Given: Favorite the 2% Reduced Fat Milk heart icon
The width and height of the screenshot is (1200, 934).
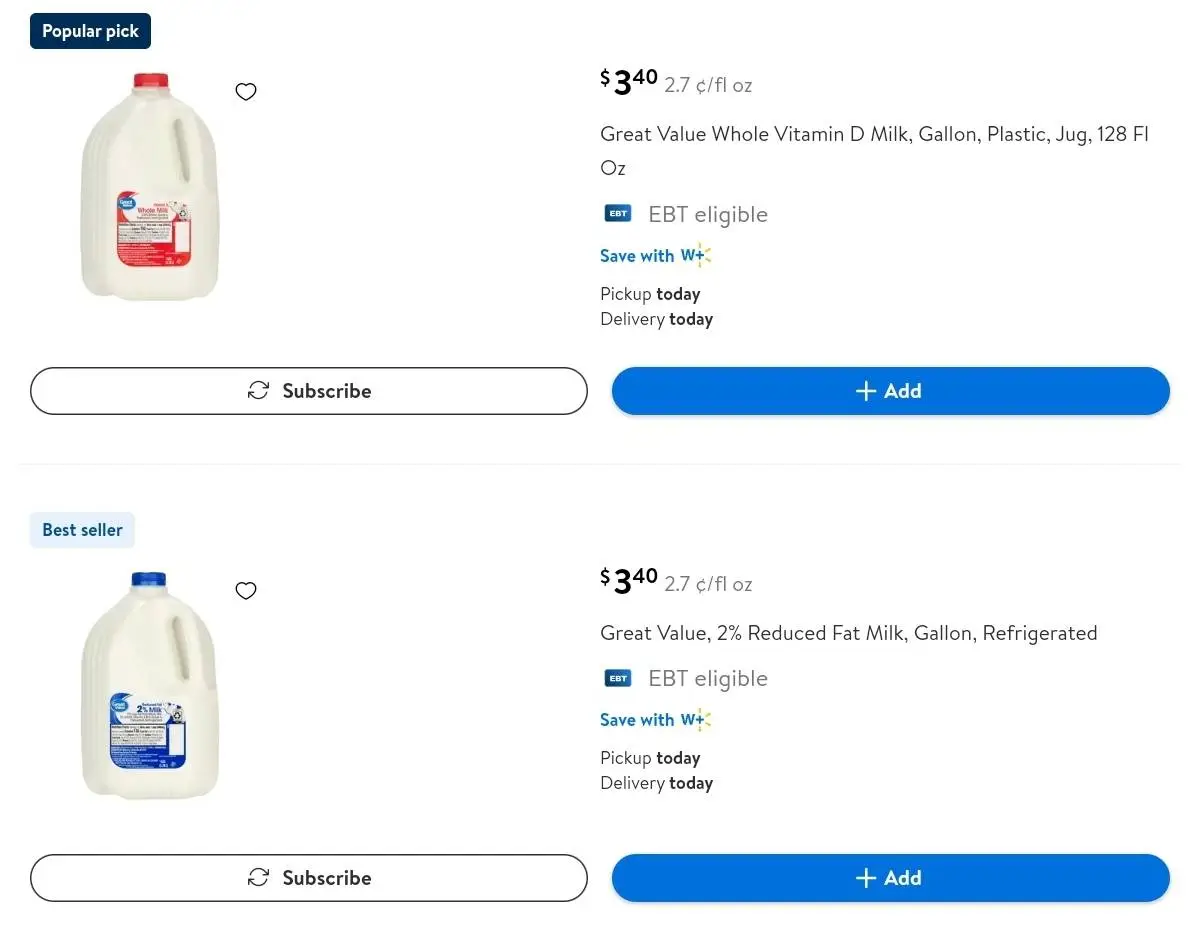Looking at the screenshot, I should tap(246, 591).
